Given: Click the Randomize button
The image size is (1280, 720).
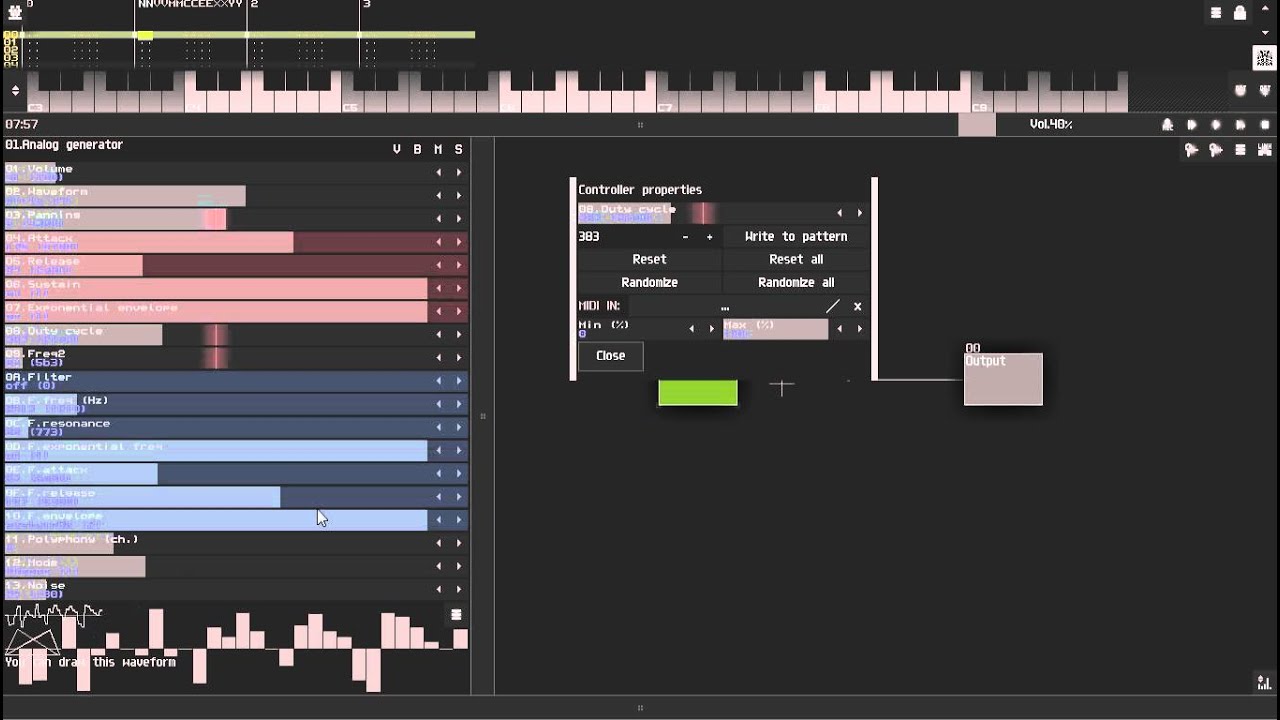Looking at the screenshot, I should click(649, 282).
